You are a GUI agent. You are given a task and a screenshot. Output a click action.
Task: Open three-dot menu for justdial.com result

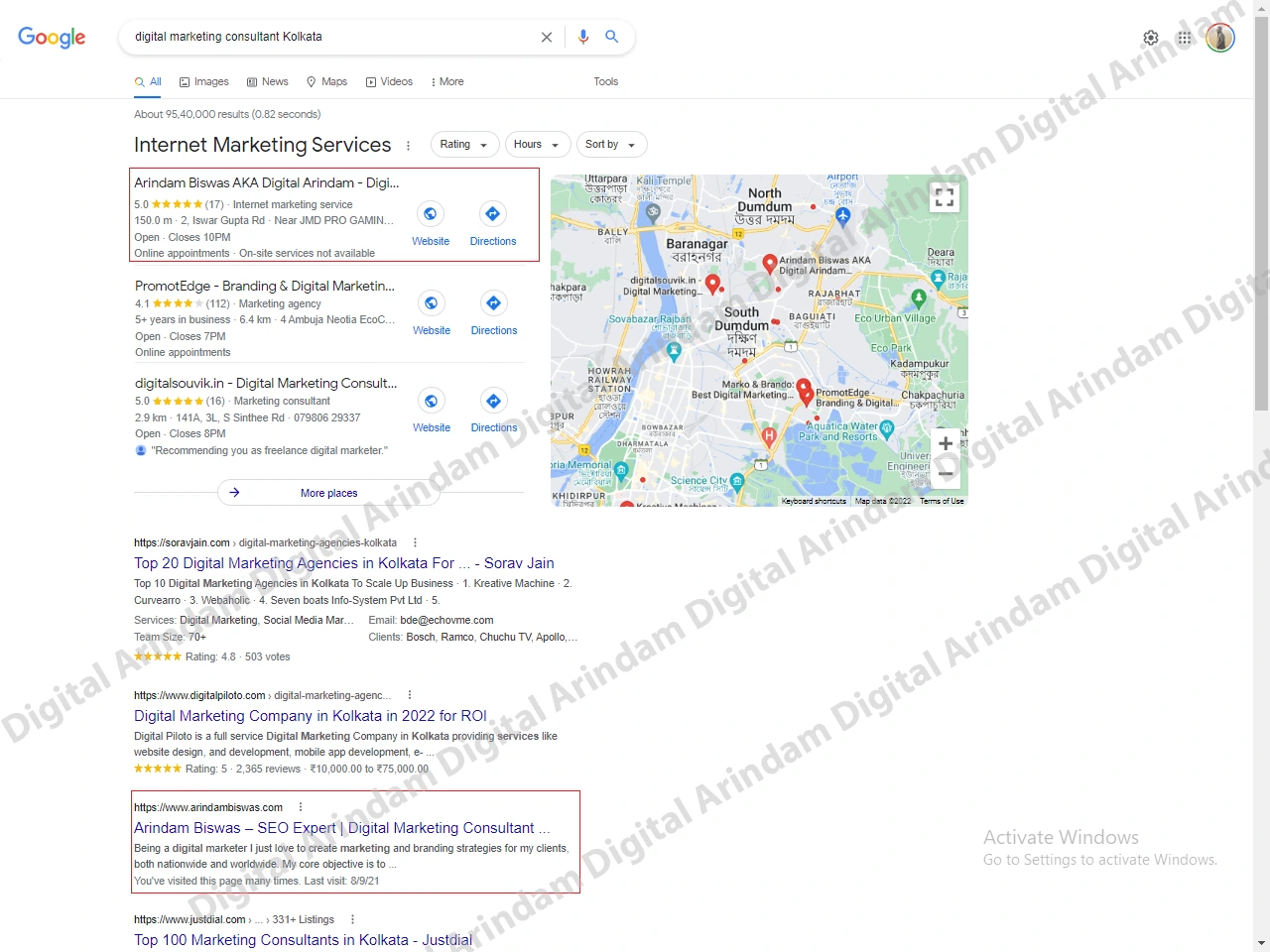[x=352, y=919]
